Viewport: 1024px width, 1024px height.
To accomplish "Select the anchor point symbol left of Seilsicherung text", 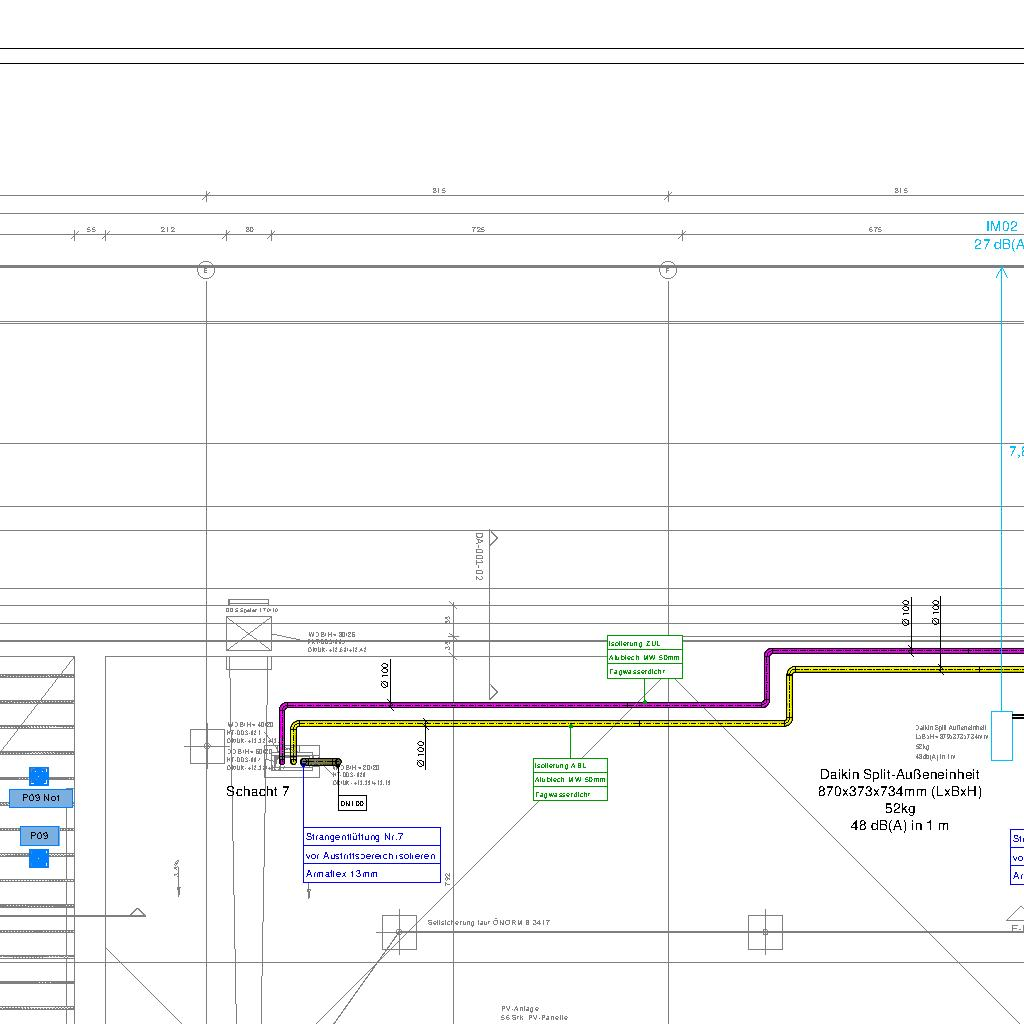I will pos(399,932).
